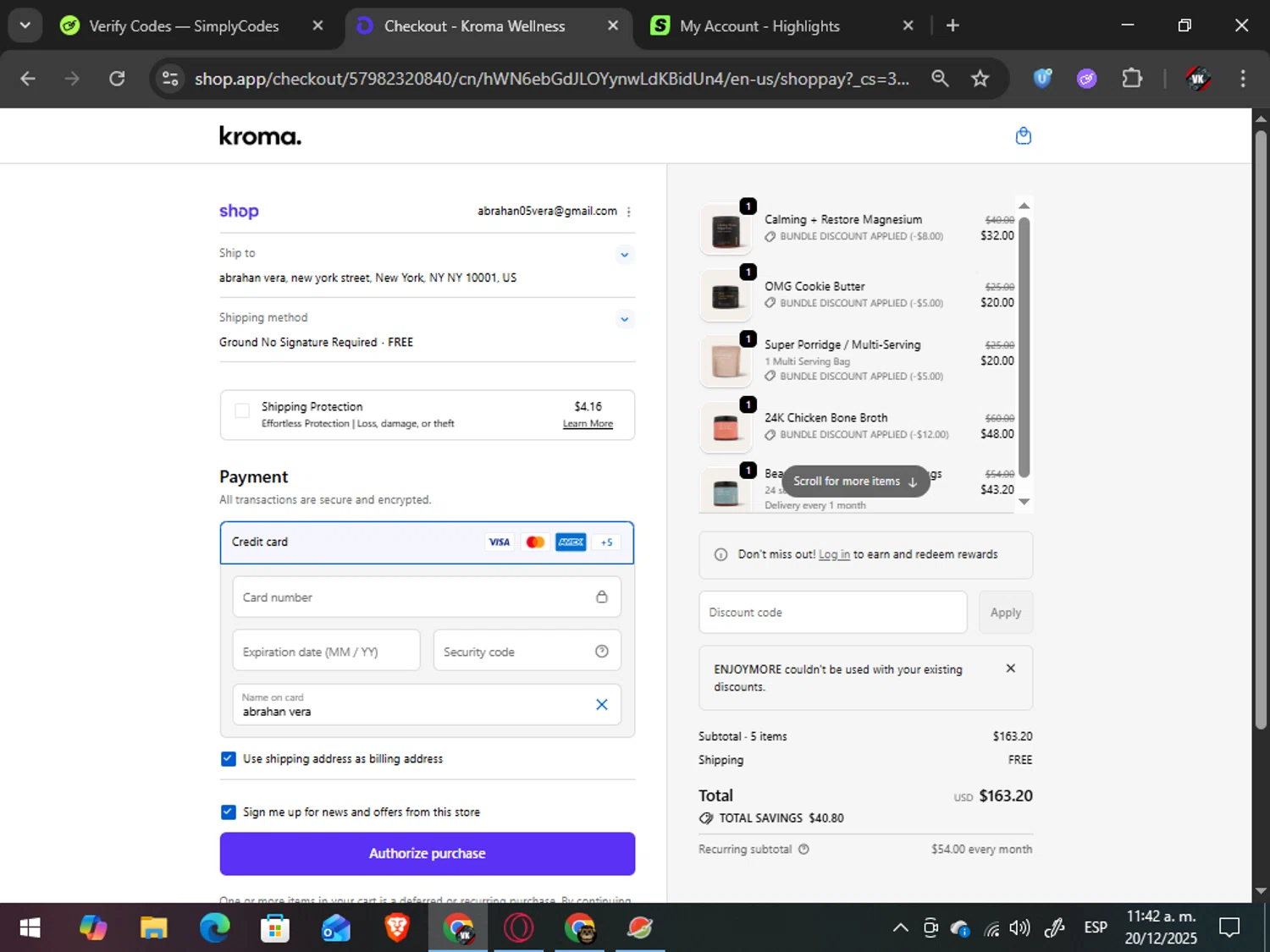Open security code help icon
Viewport: 1270px width, 952px height.
(601, 651)
